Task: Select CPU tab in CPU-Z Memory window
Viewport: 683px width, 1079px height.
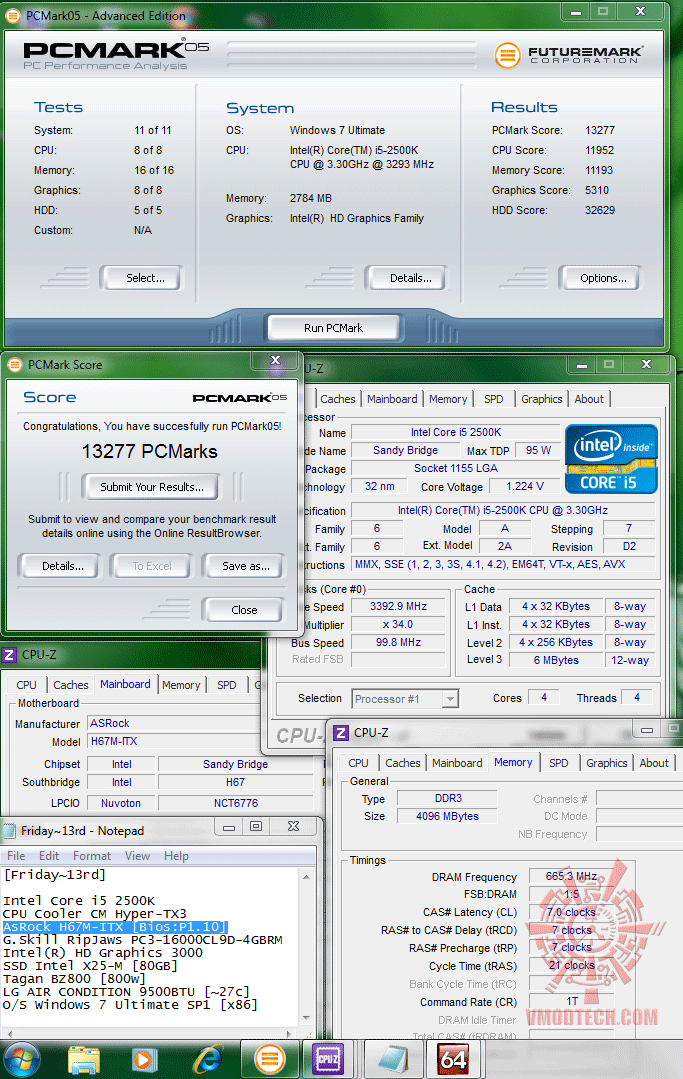Action: click(358, 763)
